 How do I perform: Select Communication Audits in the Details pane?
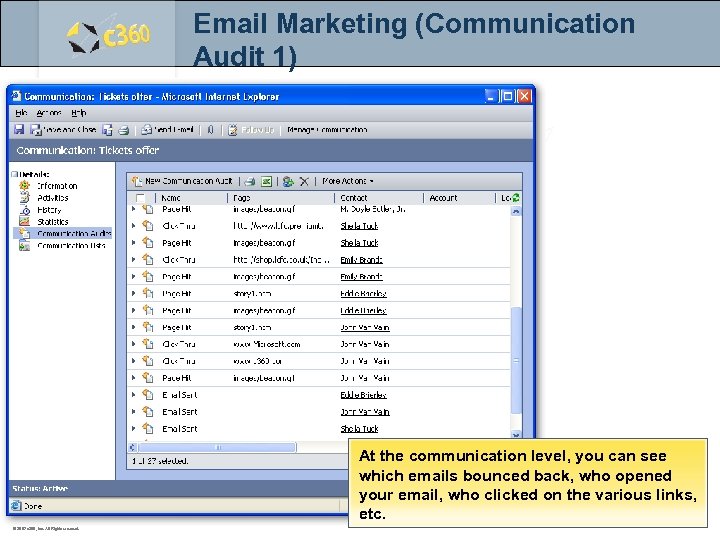(74, 234)
